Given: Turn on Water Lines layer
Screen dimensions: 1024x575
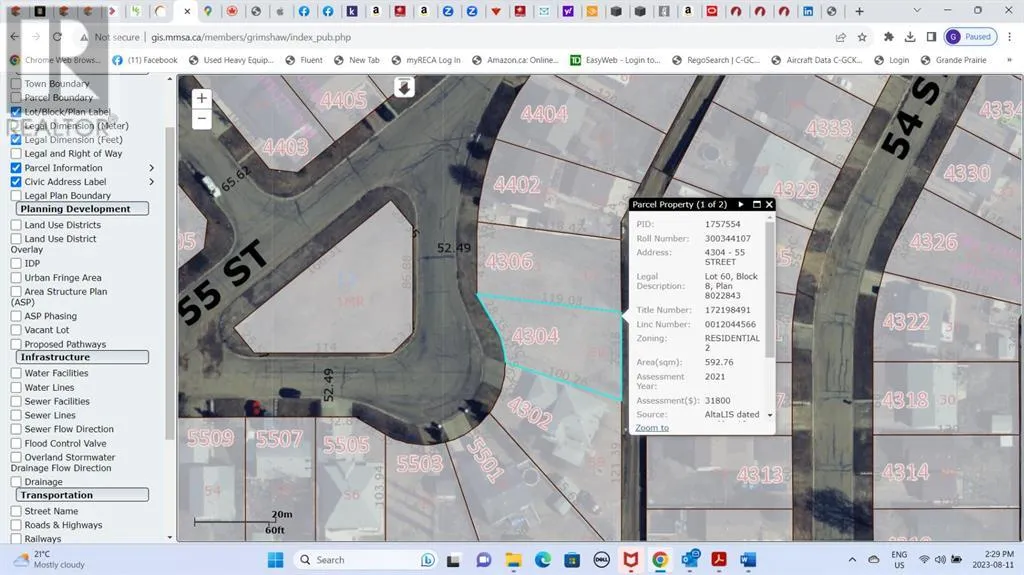Looking at the screenshot, I should coord(16,387).
